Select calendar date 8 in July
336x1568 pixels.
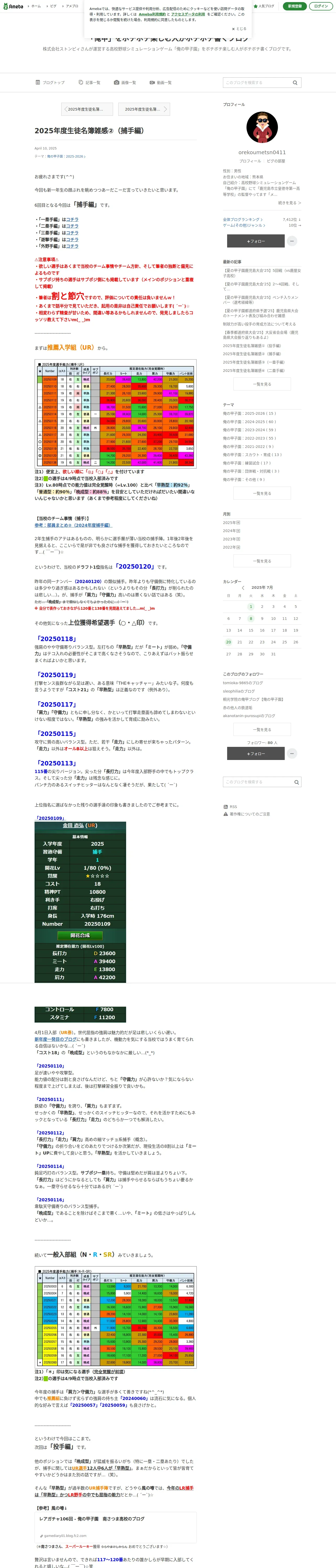pyautogui.click(x=251, y=618)
